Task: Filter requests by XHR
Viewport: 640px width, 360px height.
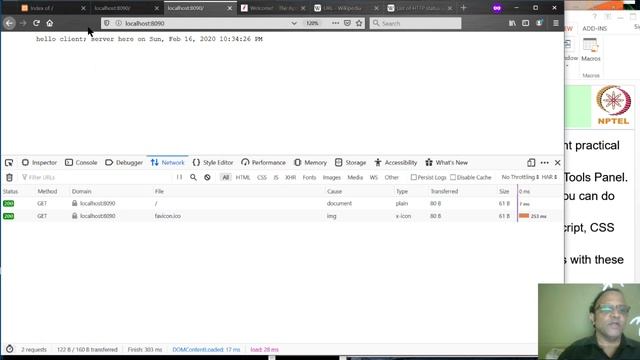Action: click(x=291, y=177)
